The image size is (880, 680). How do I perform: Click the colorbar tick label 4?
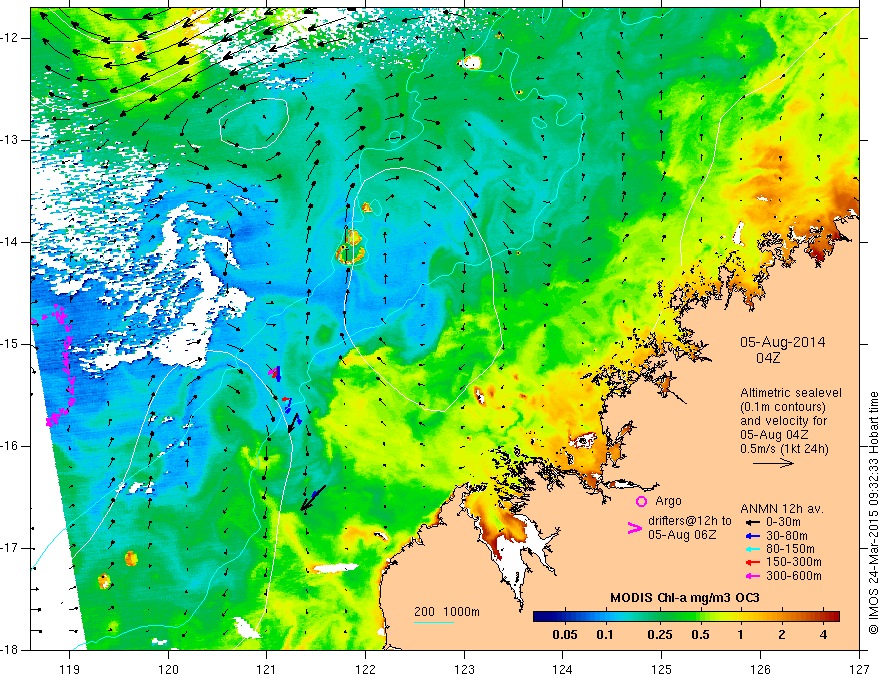pos(823,635)
